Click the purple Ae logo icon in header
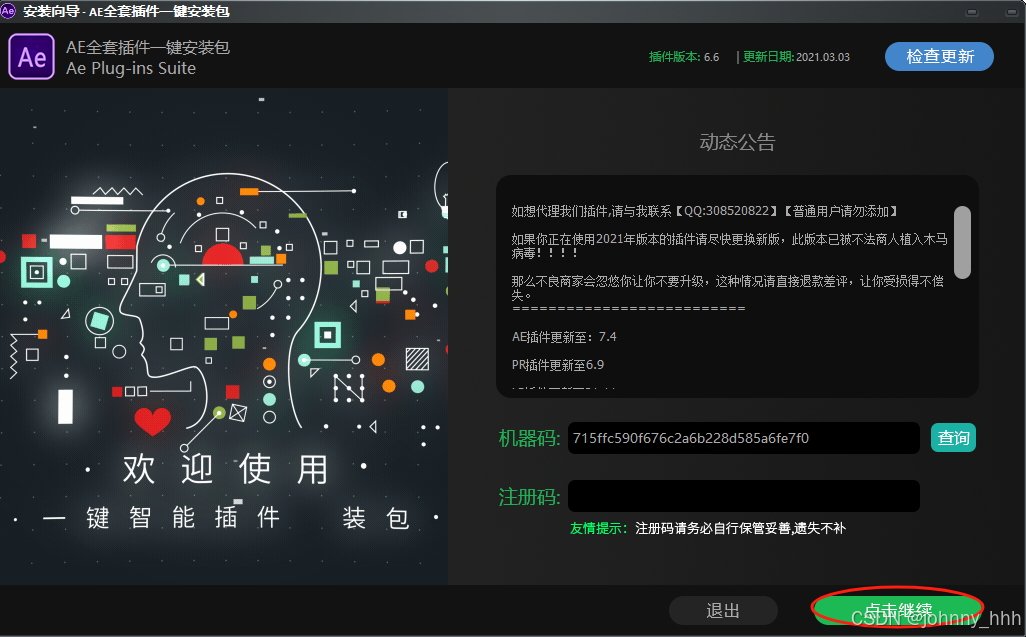Viewport: 1026px width, 637px height. (31, 57)
